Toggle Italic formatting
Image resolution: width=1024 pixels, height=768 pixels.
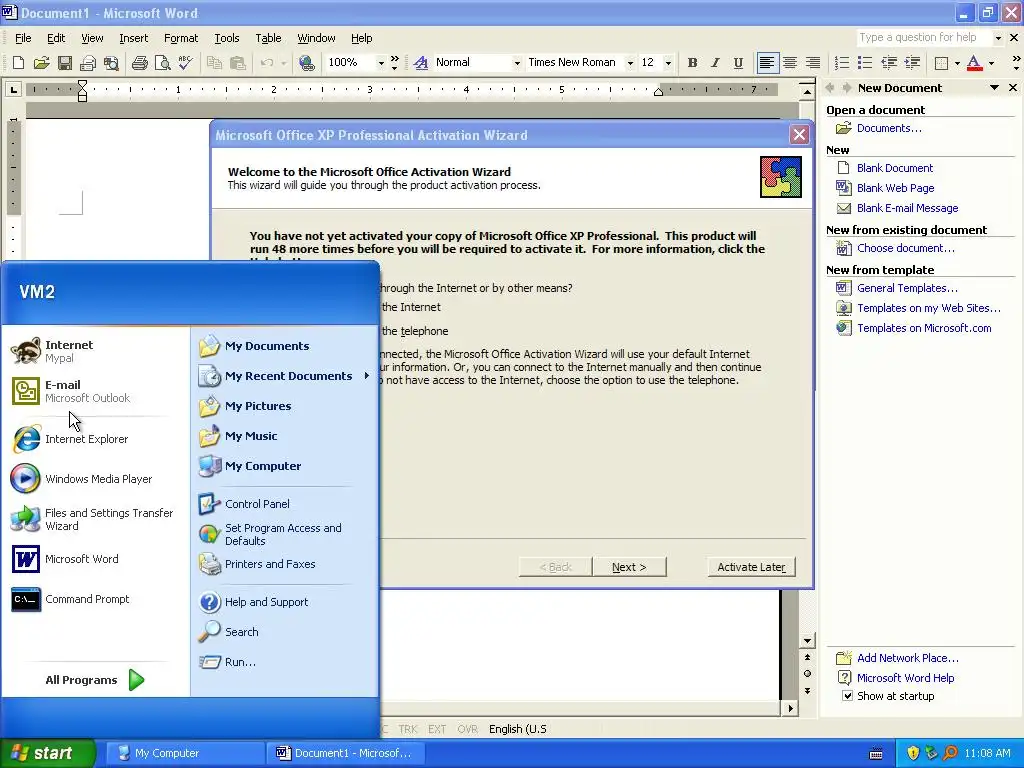[715, 63]
